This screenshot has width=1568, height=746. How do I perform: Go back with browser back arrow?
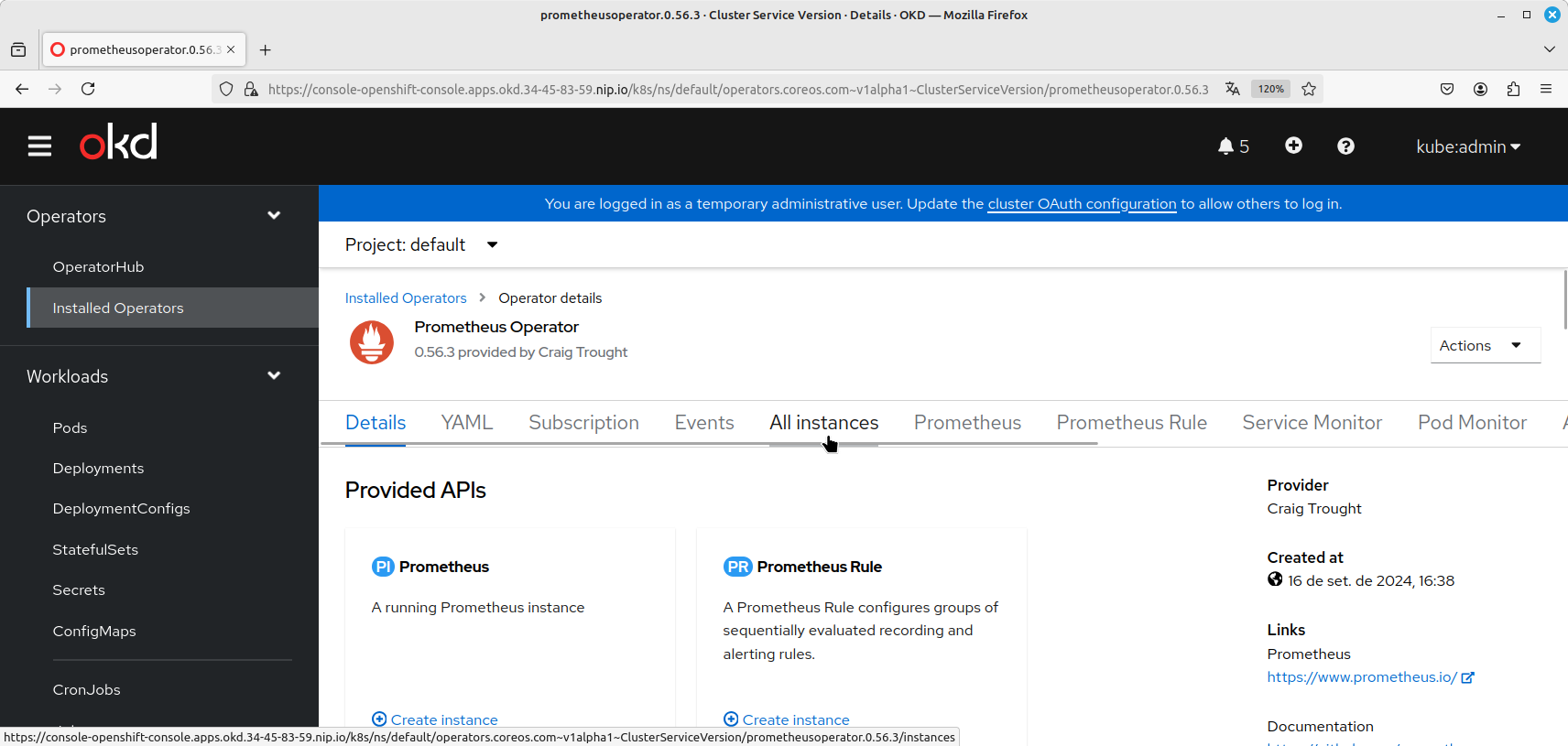pyautogui.click(x=22, y=89)
